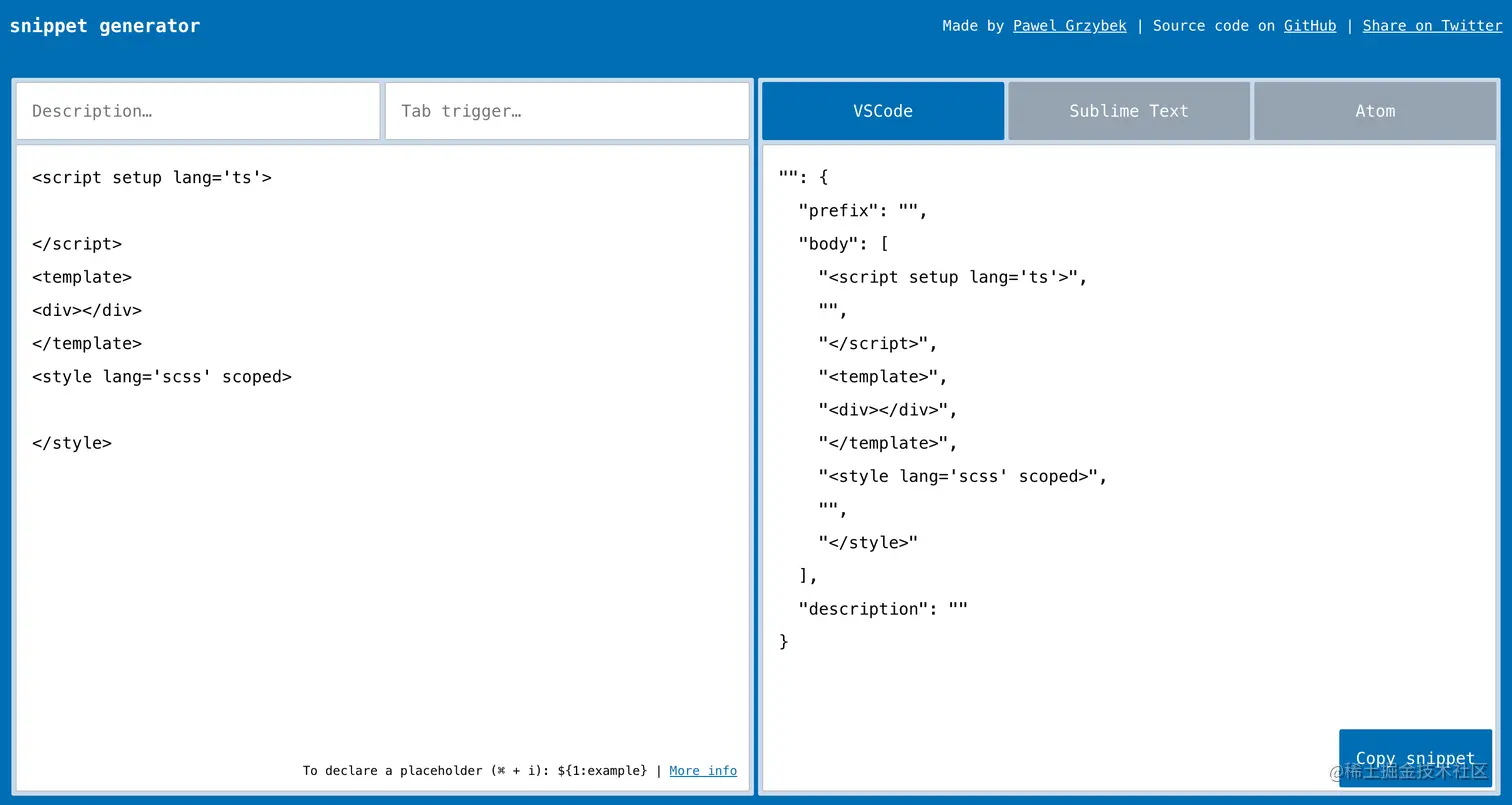The height and width of the screenshot is (805, 1512).
Task: Click the "<div></div>", line in output
Action: click(x=888, y=410)
